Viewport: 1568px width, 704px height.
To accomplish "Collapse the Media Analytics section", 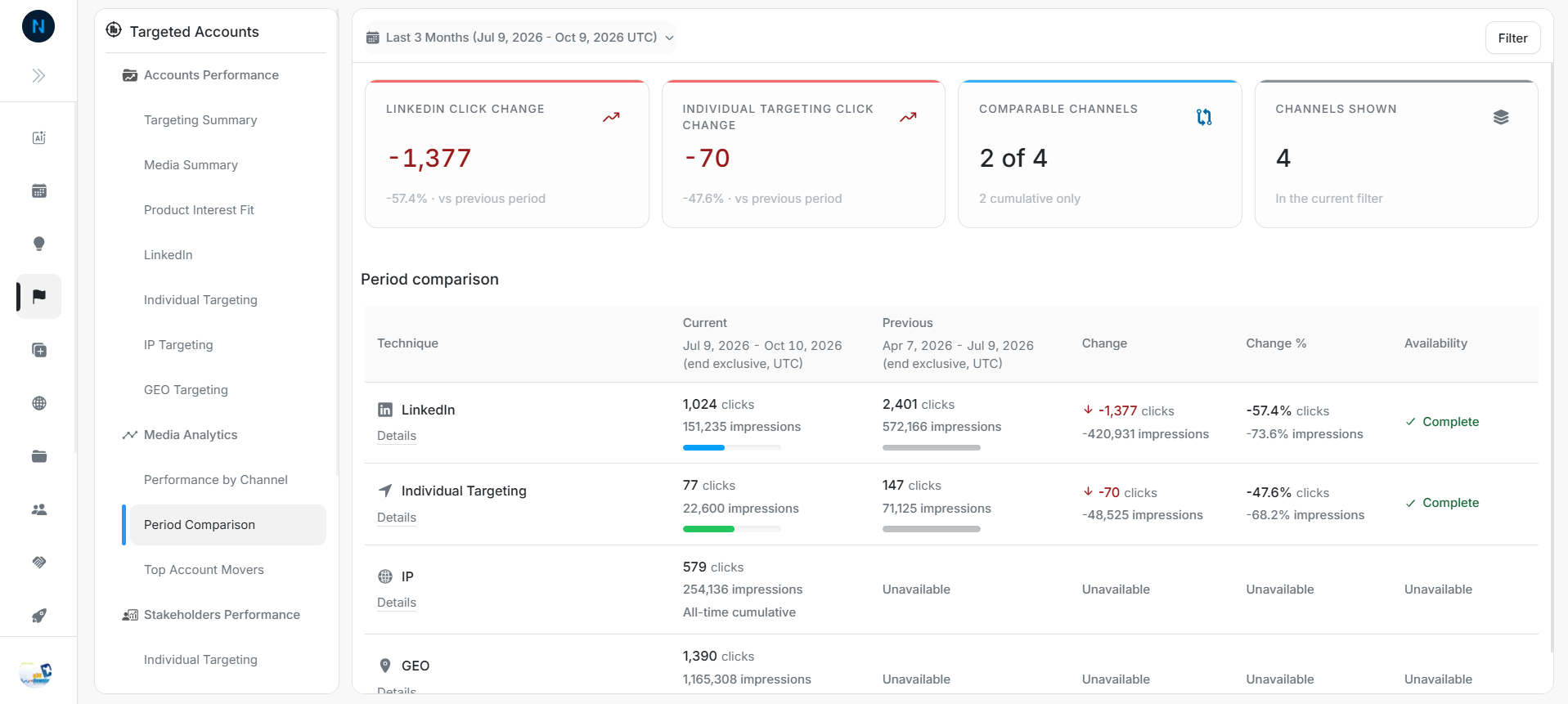I will click(191, 435).
